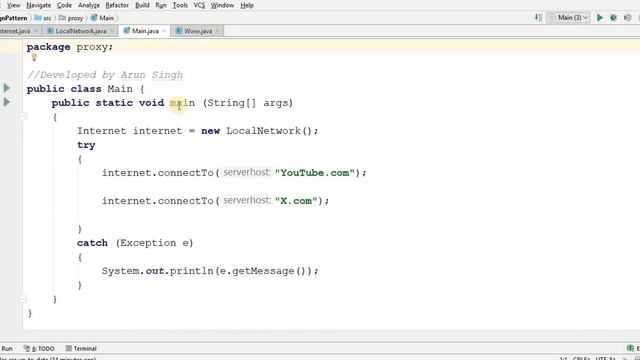Click the proxy breadcrumb folder
Screen dimensions: 640x360
tap(71, 18)
